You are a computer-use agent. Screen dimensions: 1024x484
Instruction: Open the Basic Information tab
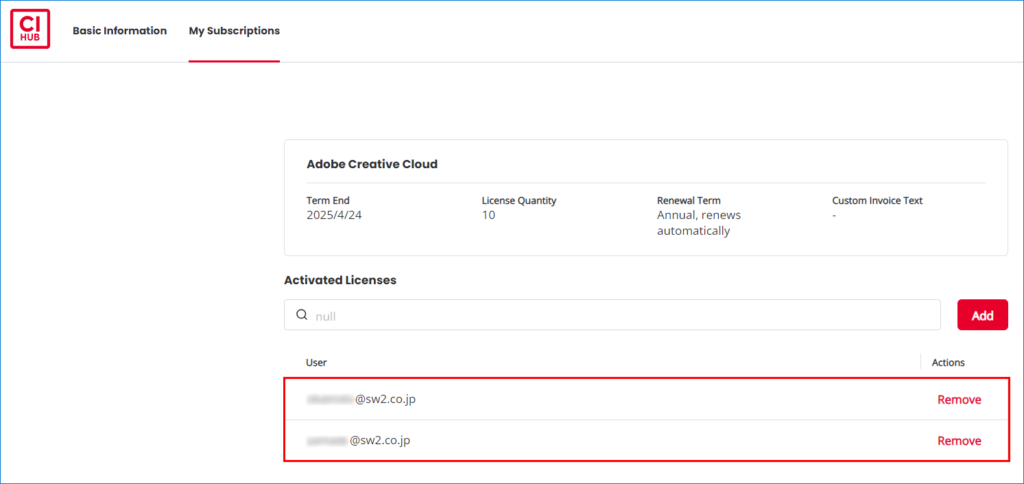point(120,31)
